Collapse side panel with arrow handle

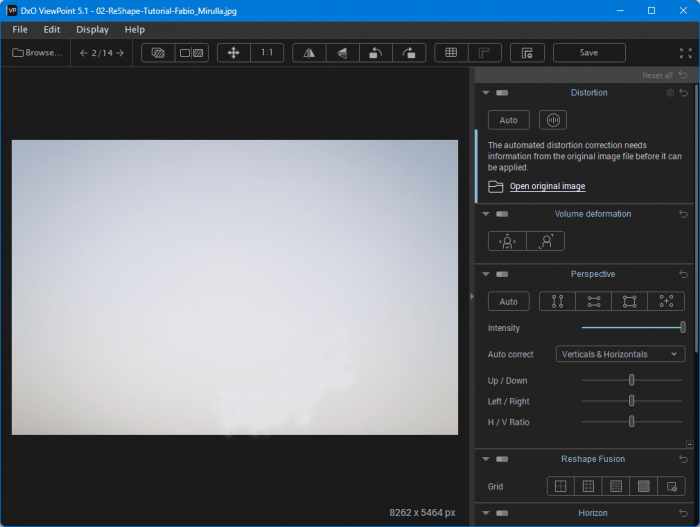point(472,296)
